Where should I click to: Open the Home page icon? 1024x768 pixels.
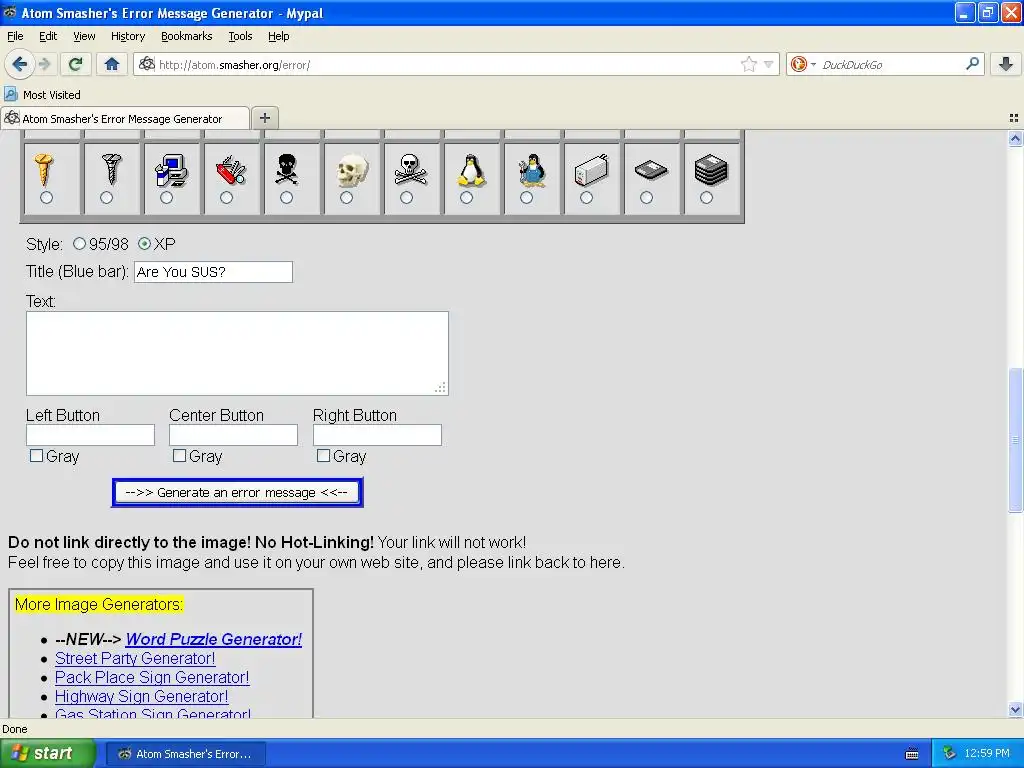[x=112, y=64]
